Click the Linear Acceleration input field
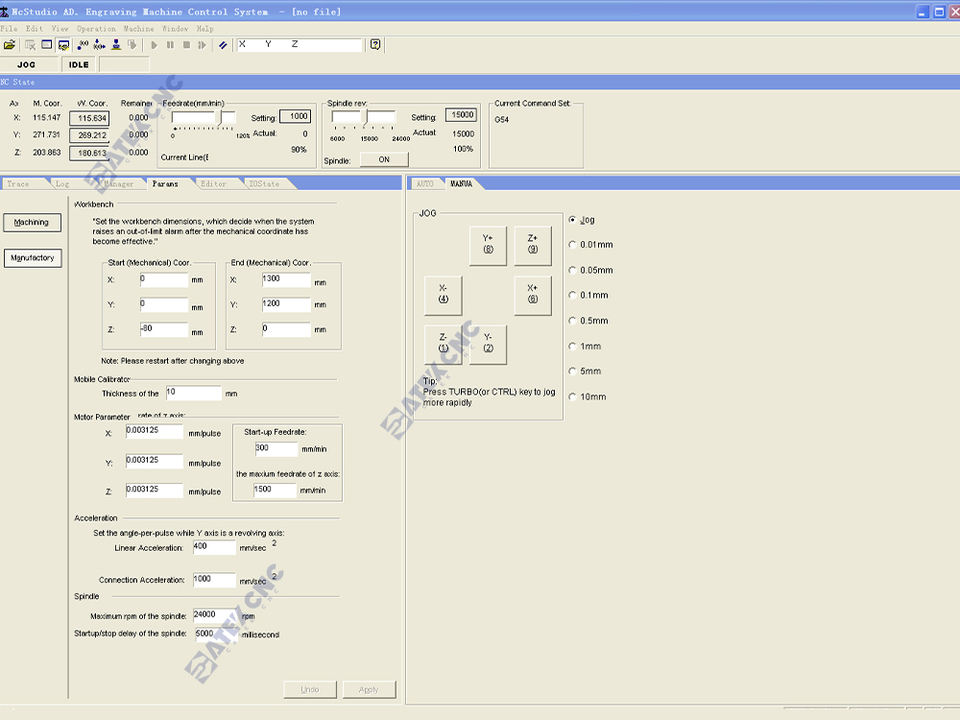This screenshot has width=960, height=720. coord(214,548)
